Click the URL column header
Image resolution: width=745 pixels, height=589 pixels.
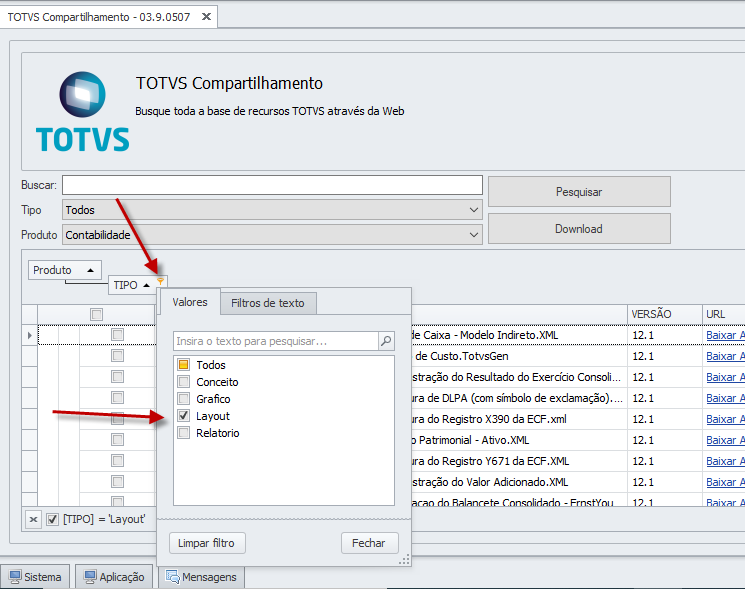click(723, 314)
